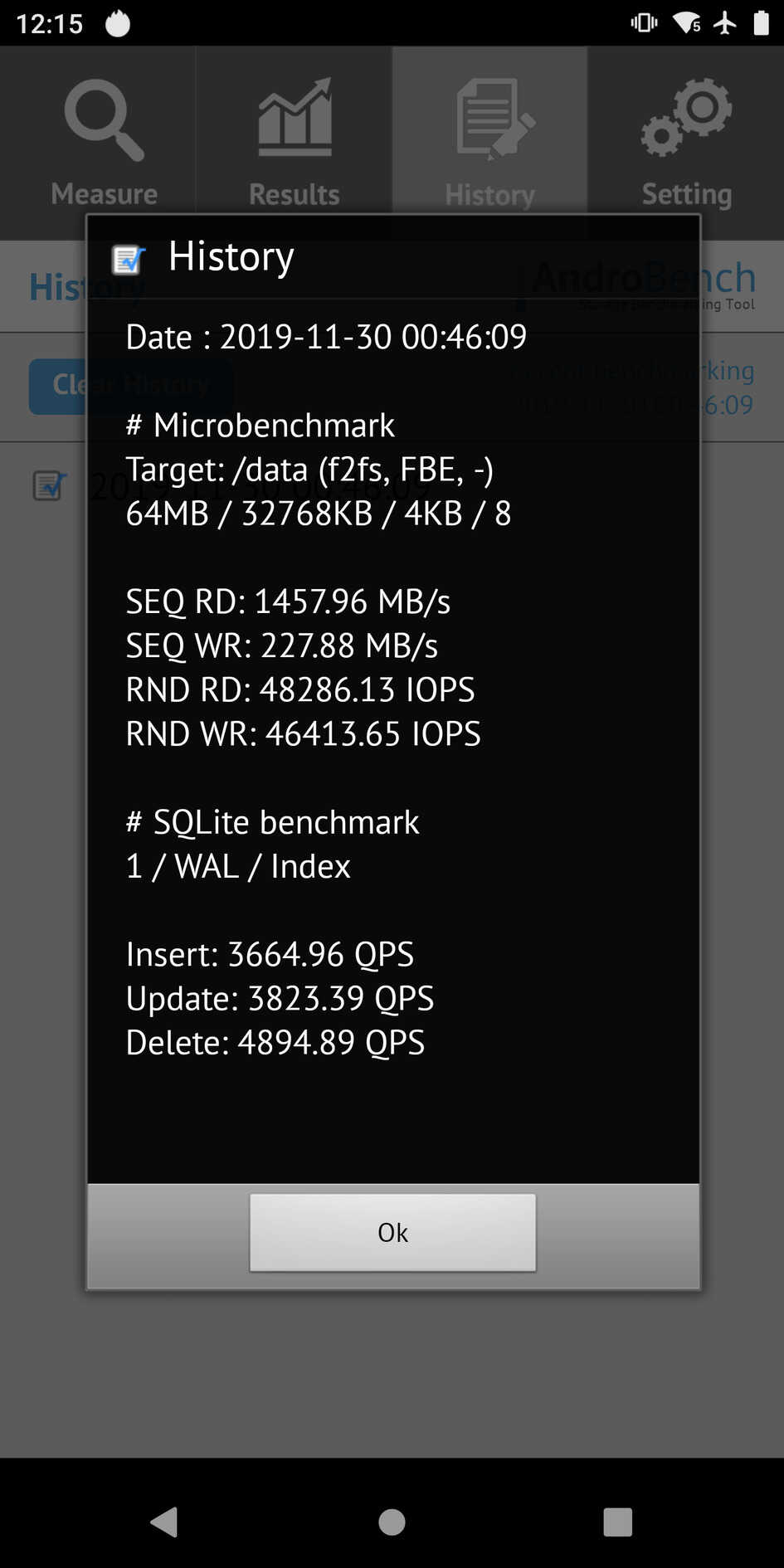Tap the recent apps square button
Screen dimensions: 784x1568
[617, 1522]
